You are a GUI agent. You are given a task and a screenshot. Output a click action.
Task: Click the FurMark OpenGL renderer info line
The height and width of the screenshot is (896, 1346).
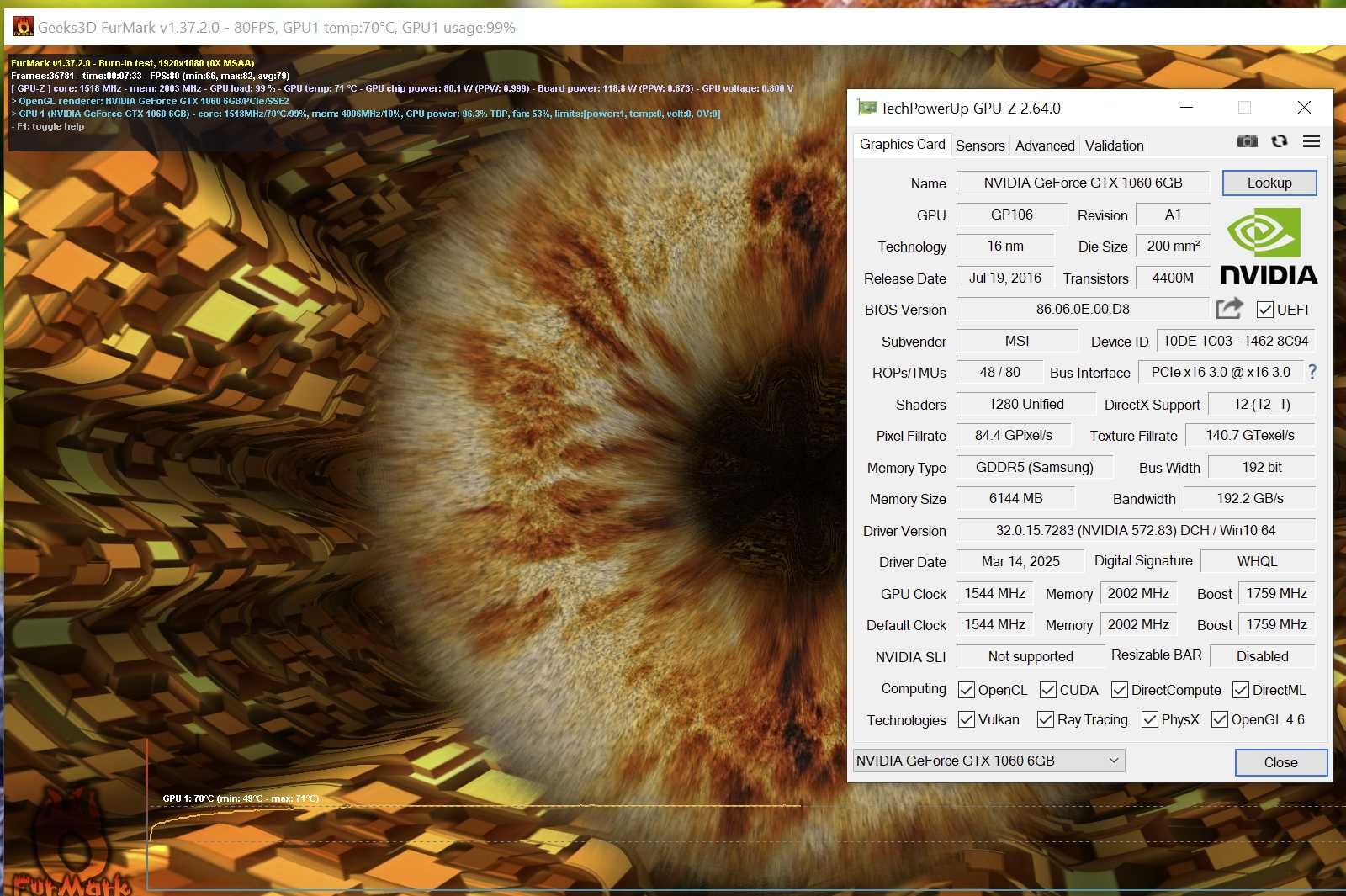point(150,101)
